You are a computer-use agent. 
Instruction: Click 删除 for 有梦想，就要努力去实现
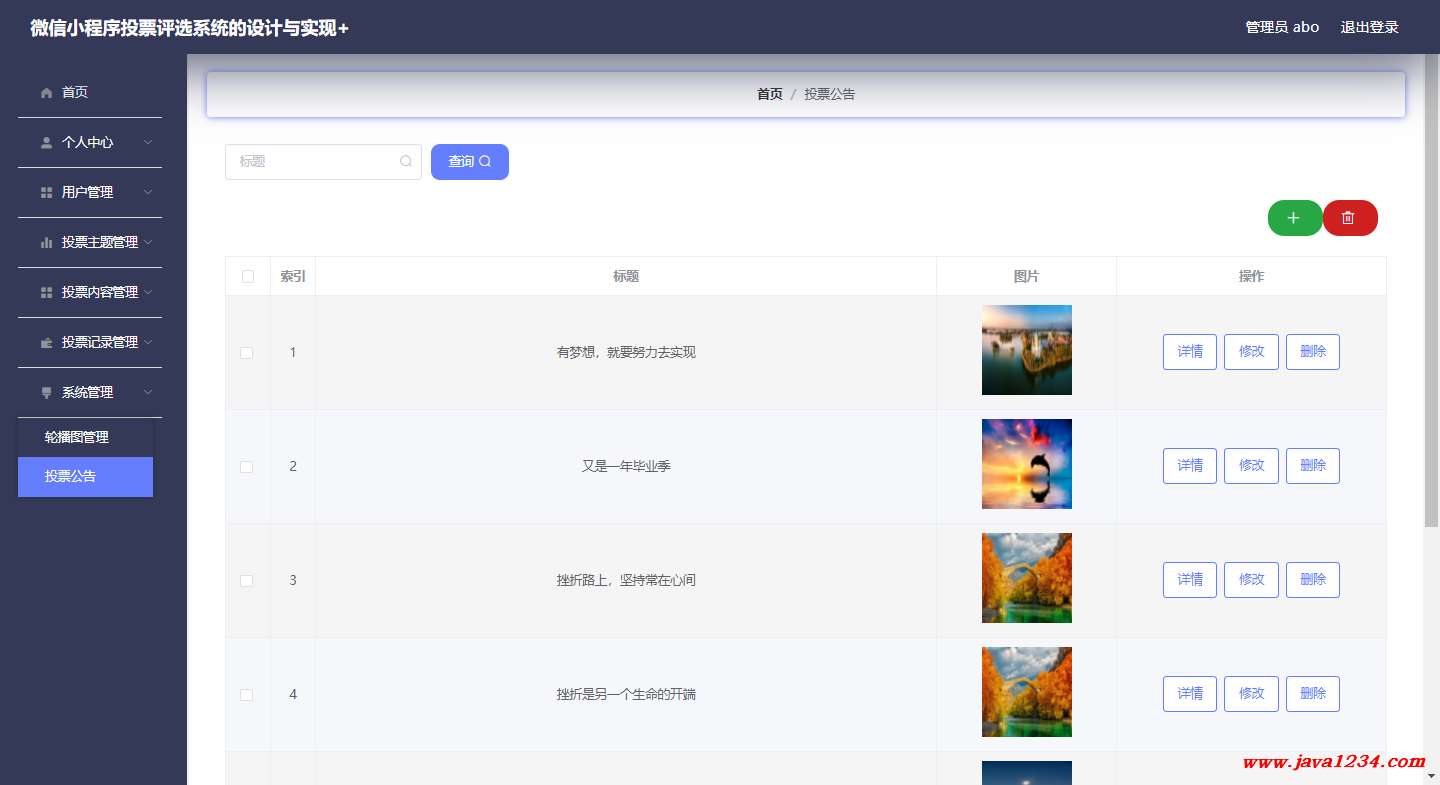(1313, 352)
